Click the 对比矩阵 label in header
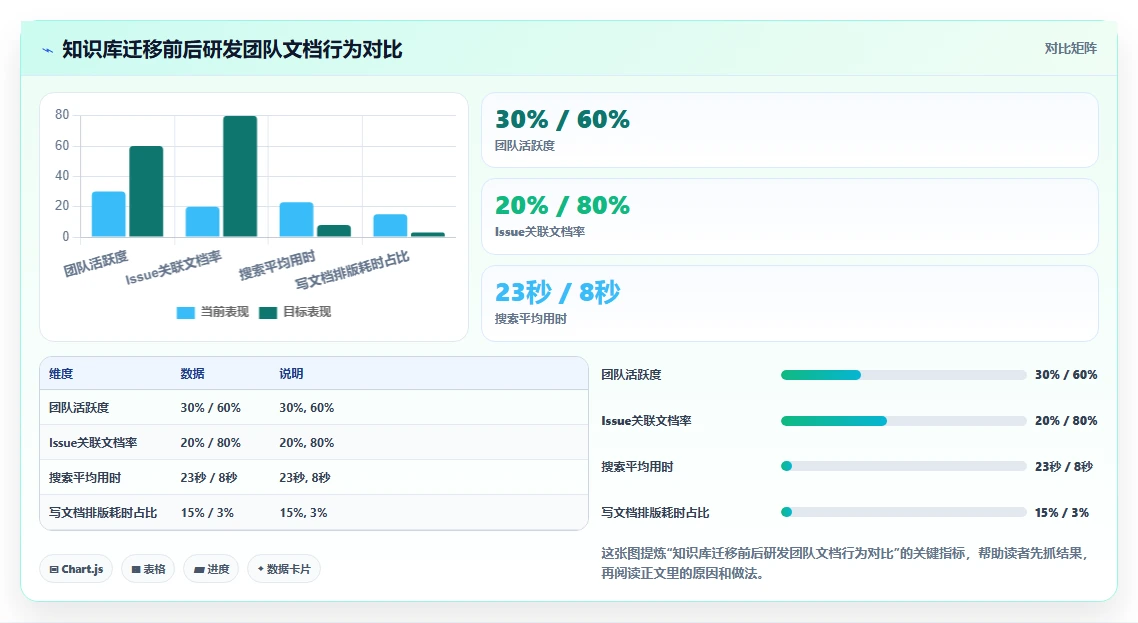 1071,49
